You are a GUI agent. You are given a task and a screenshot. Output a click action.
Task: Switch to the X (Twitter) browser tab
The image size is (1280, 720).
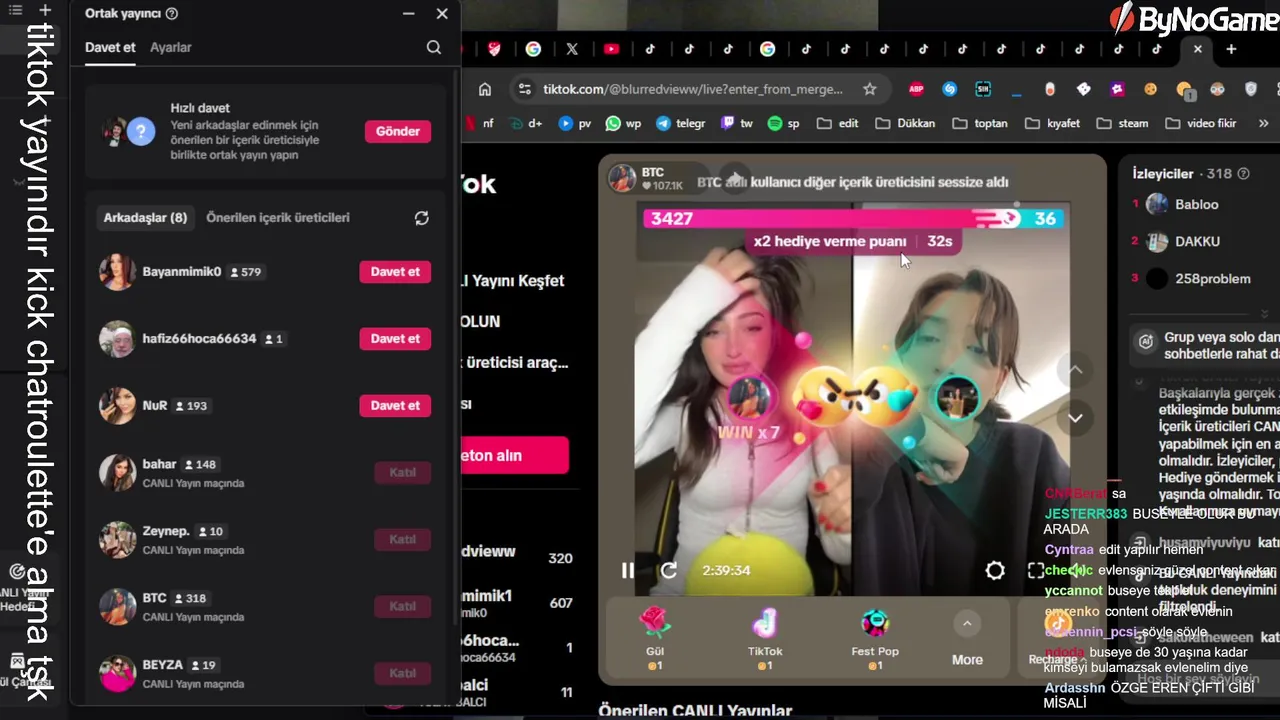pyautogui.click(x=572, y=49)
